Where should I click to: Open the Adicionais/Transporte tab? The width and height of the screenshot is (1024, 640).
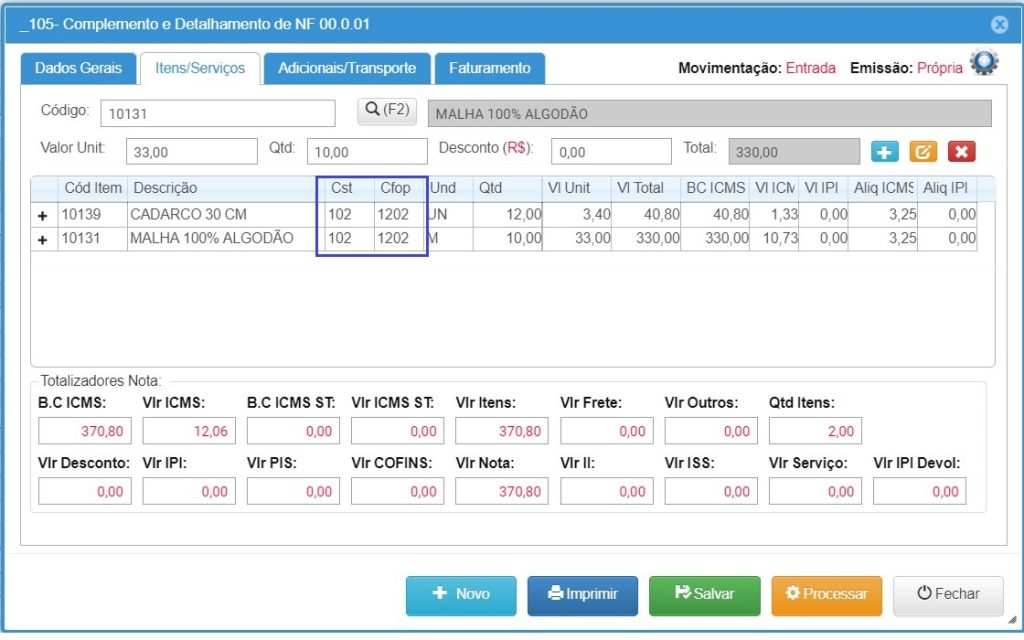(x=347, y=69)
